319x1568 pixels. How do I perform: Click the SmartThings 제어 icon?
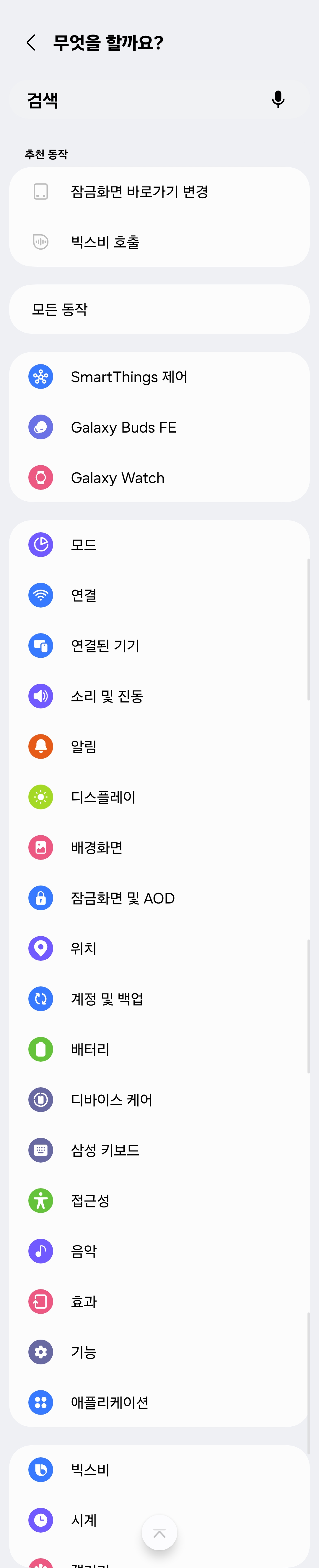(x=41, y=377)
